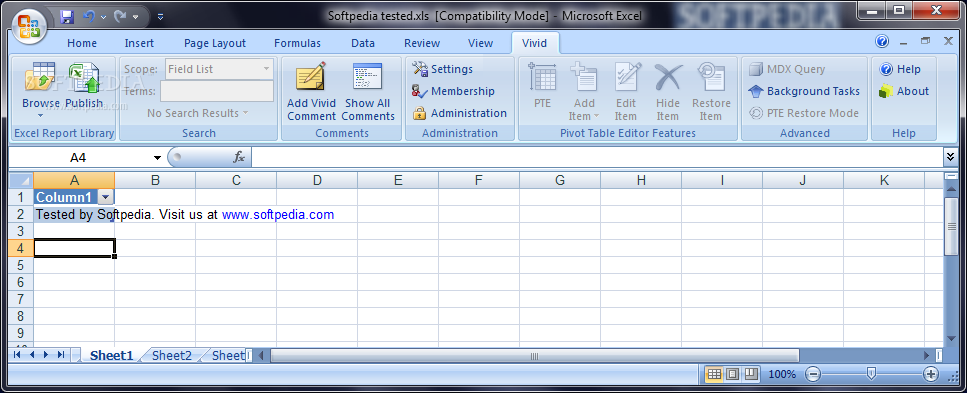967x393 pixels.
Task: Save workbook via Quick Access toolbar
Action: pyautogui.click(x=67, y=17)
